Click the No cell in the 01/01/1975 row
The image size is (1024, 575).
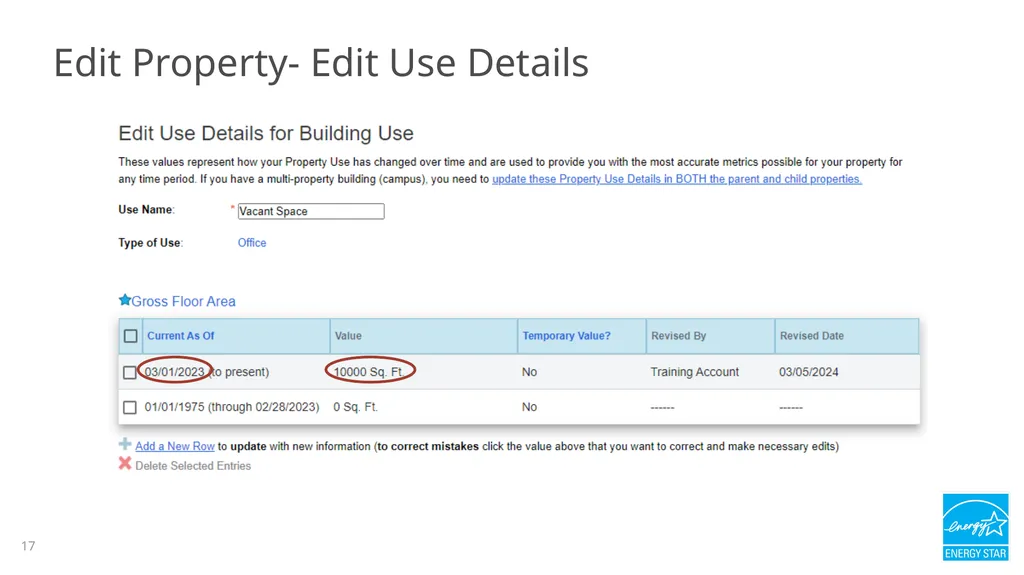(x=529, y=407)
